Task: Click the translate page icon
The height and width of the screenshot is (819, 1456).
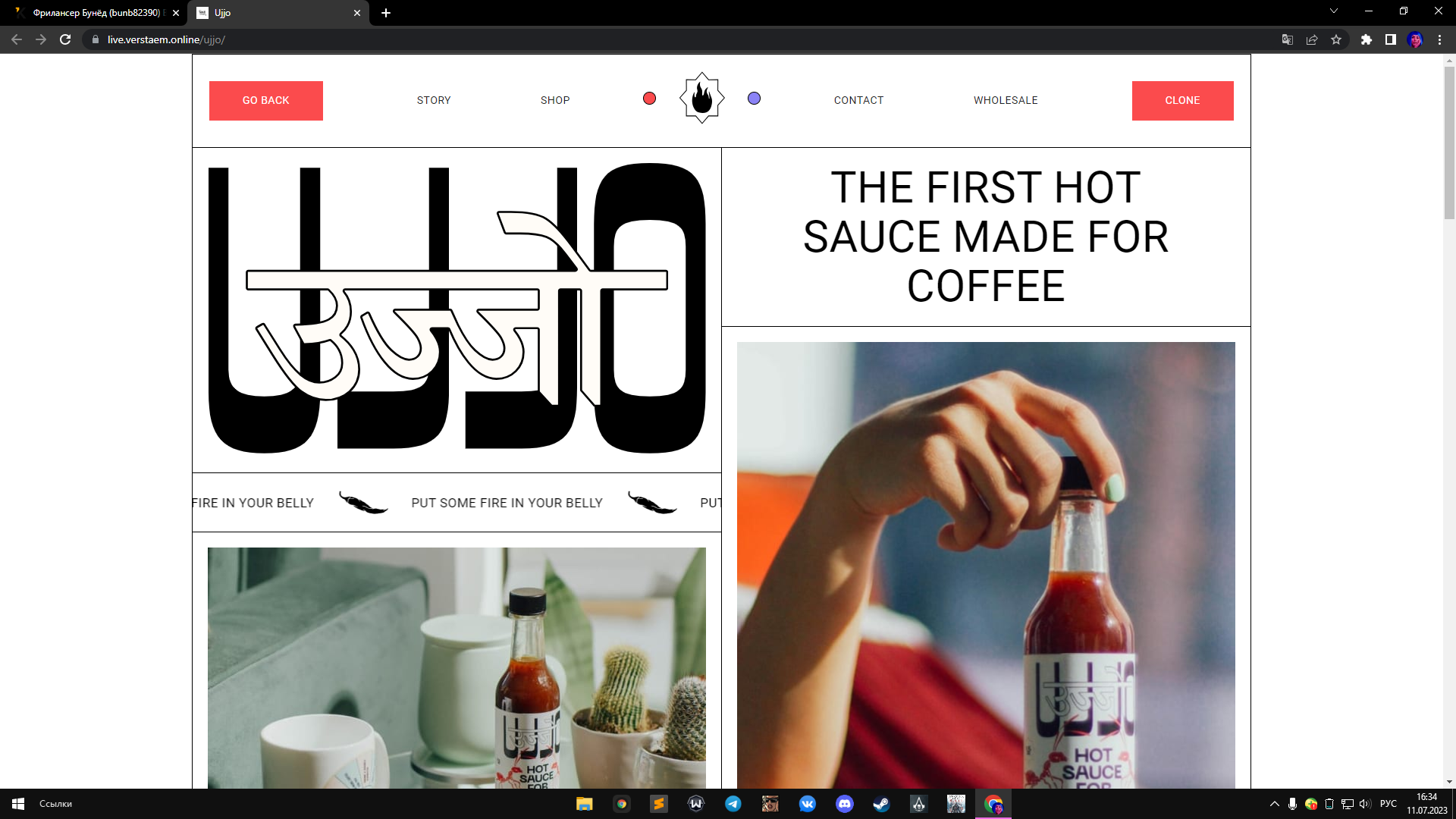Action: pyautogui.click(x=1287, y=39)
